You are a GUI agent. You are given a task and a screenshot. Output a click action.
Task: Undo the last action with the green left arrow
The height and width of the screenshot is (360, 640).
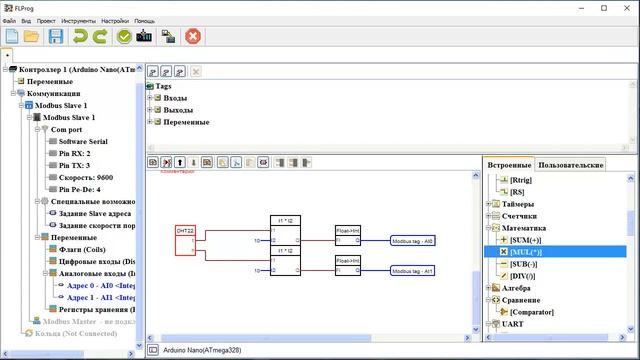click(80, 37)
